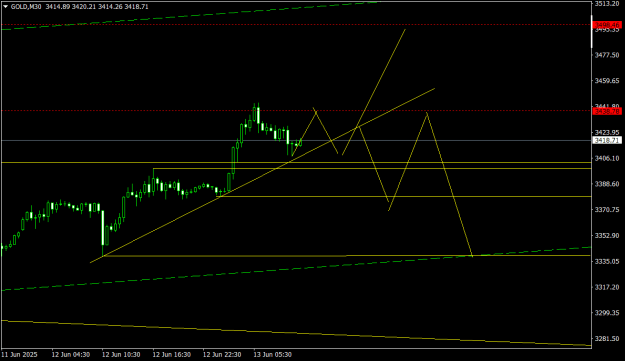Click the 3370.75 price axis value
Image resolution: width=625 pixels, height=361 pixels.
[607, 210]
